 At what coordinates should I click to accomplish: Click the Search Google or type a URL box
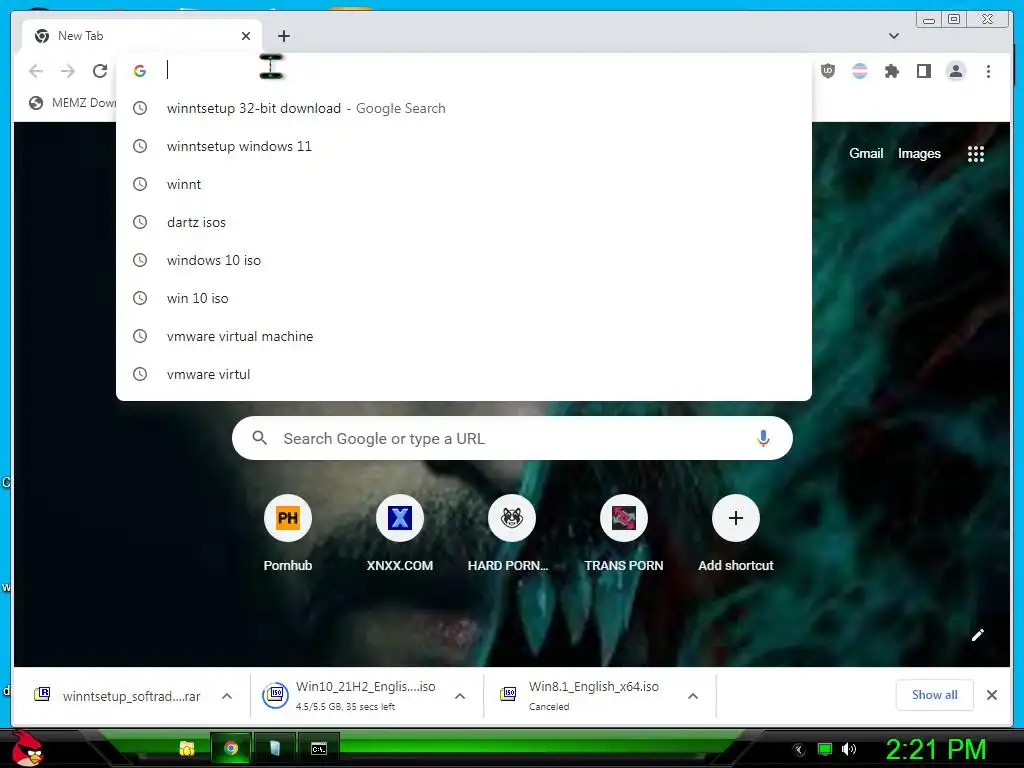coord(512,438)
